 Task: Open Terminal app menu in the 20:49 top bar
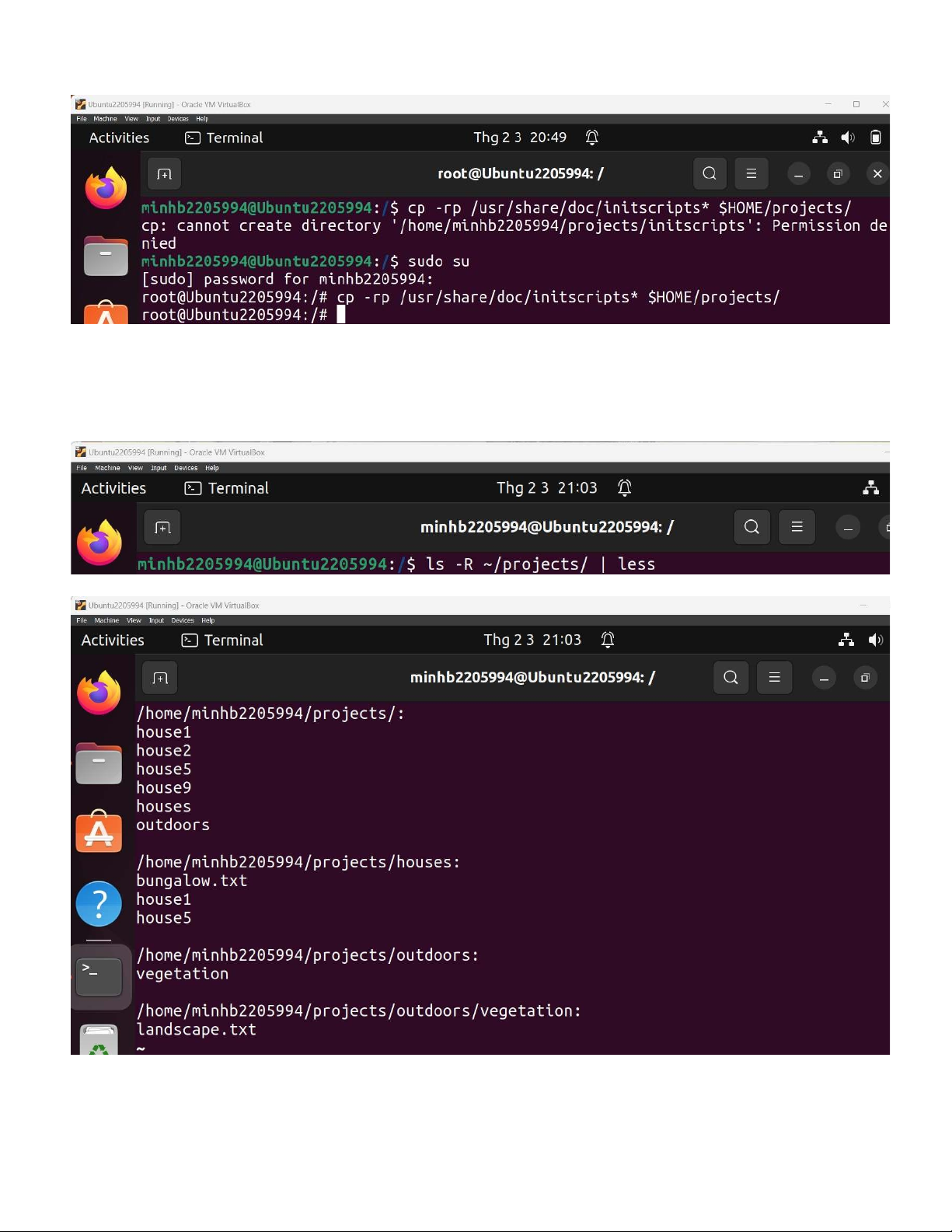(x=224, y=138)
